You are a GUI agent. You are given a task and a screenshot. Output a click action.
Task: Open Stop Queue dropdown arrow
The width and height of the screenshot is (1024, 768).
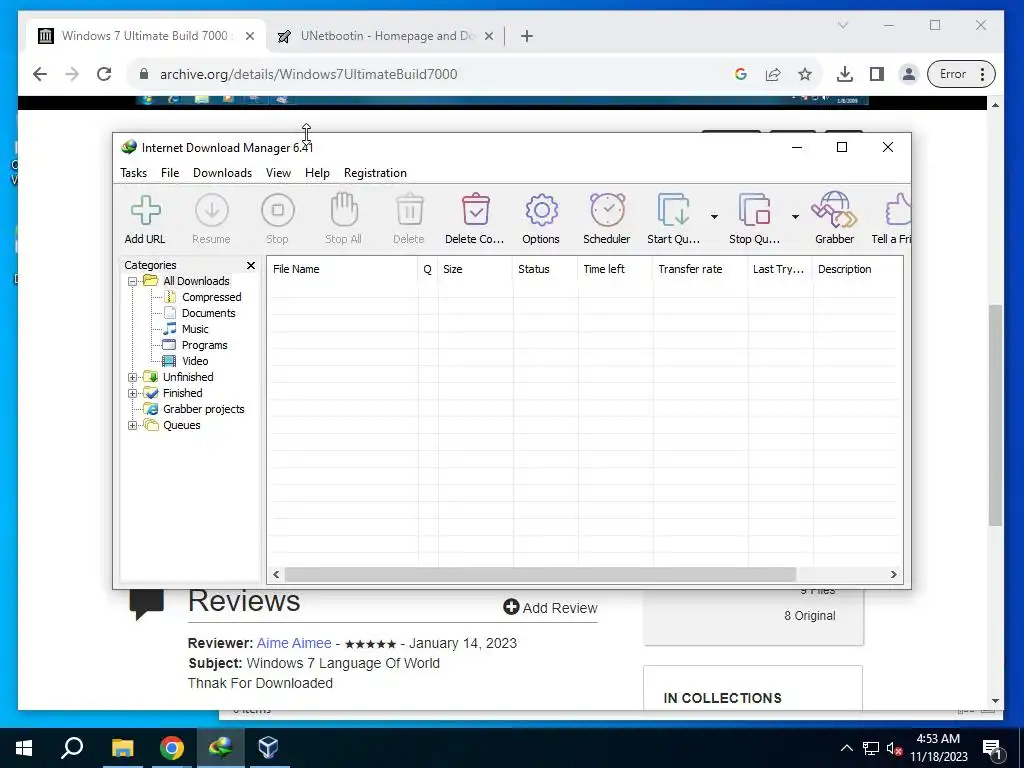[x=795, y=217]
